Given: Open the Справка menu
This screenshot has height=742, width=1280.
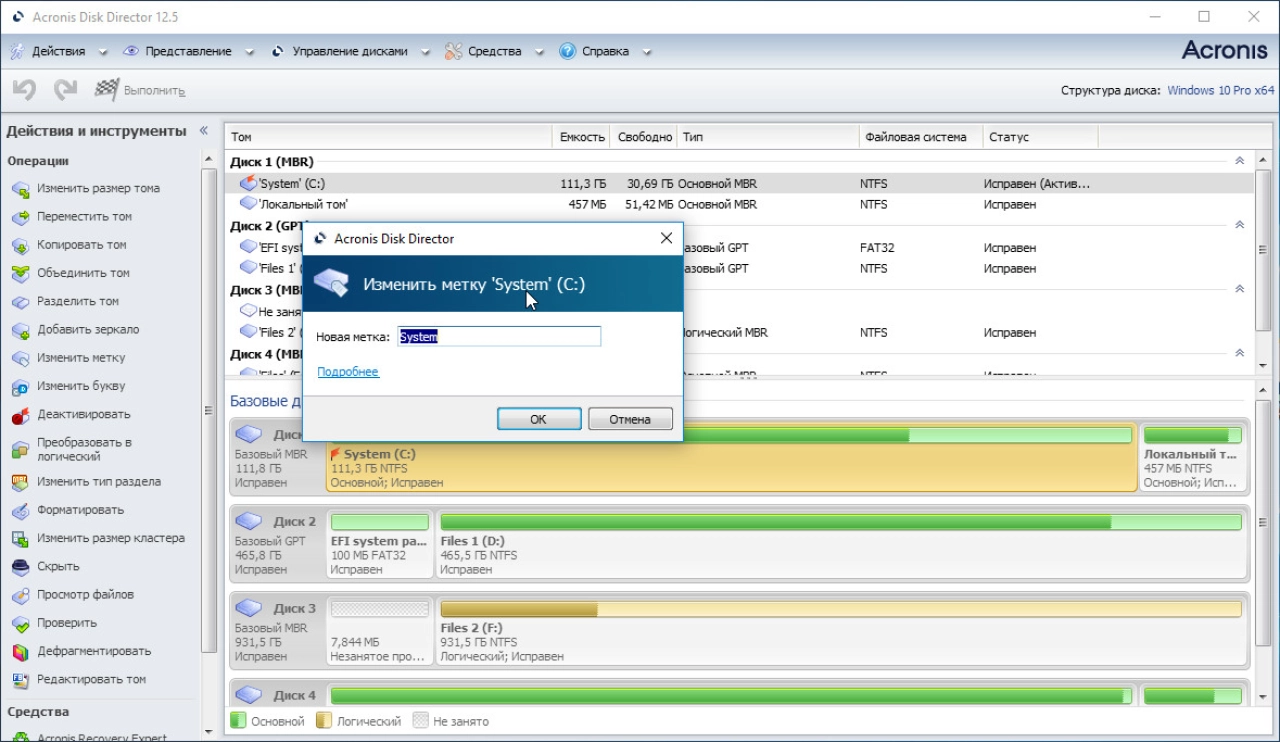Looking at the screenshot, I should [606, 51].
